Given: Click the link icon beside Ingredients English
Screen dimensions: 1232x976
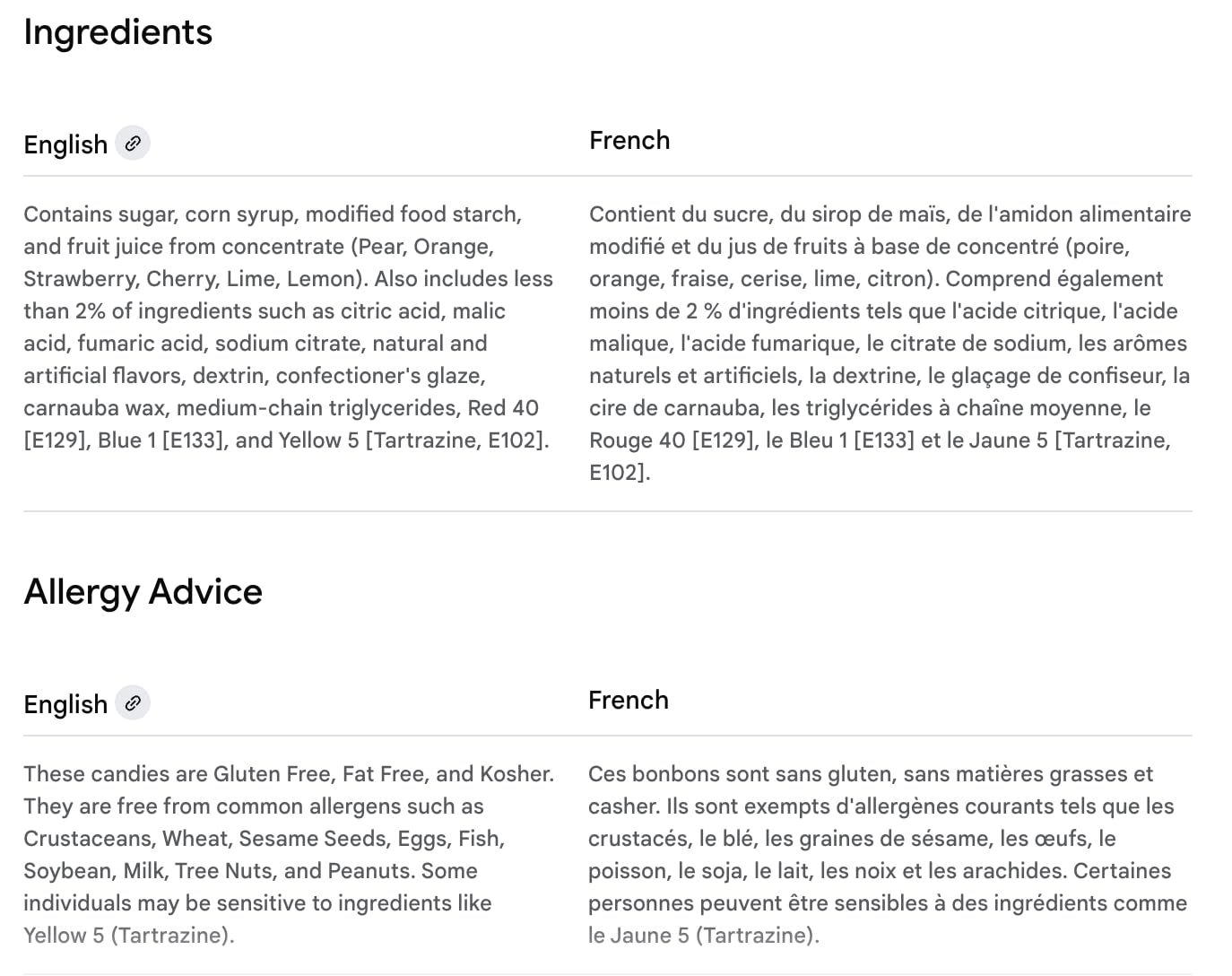Looking at the screenshot, I should pyautogui.click(x=133, y=144).
